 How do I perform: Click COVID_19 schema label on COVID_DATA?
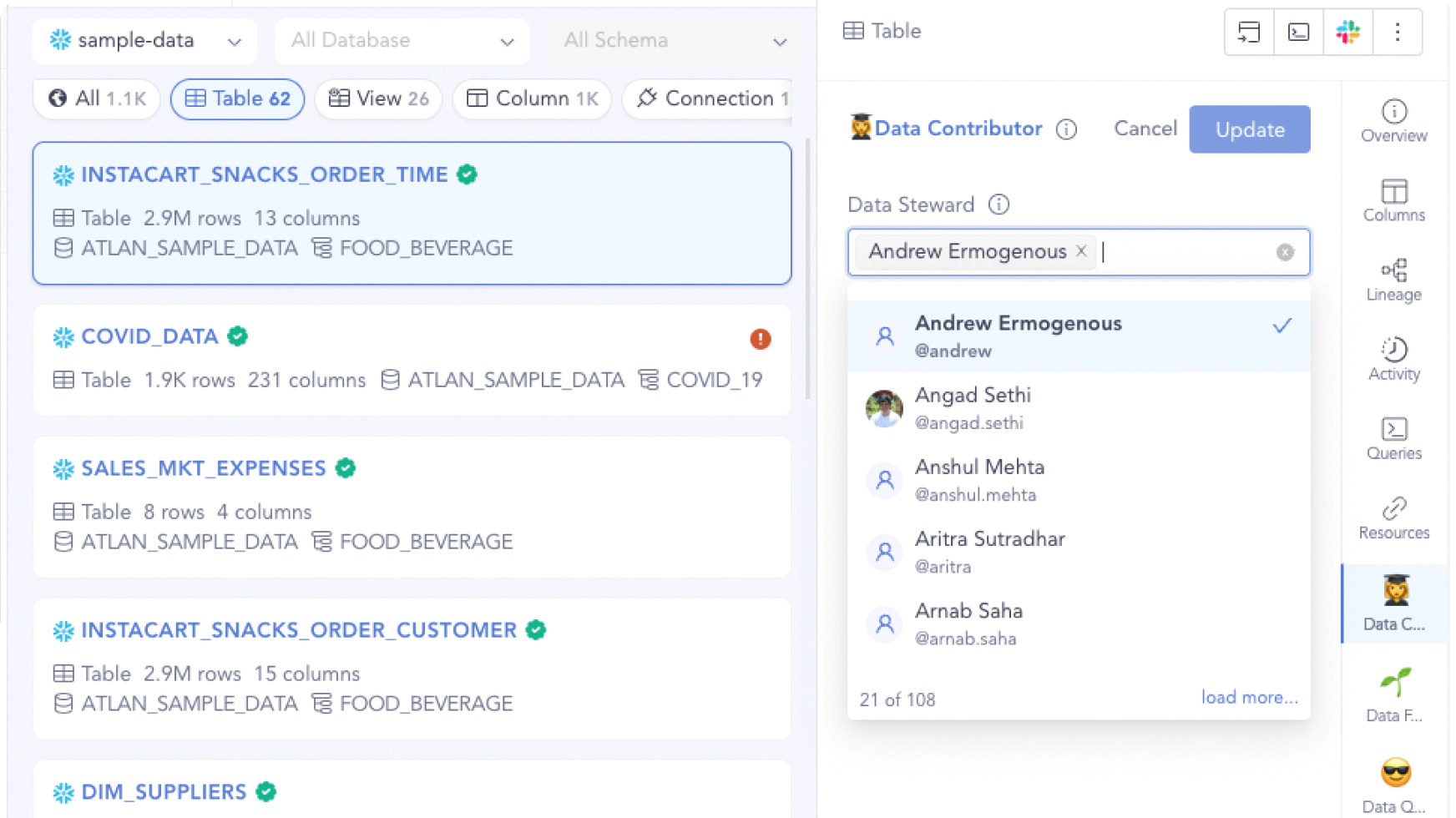(714, 381)
